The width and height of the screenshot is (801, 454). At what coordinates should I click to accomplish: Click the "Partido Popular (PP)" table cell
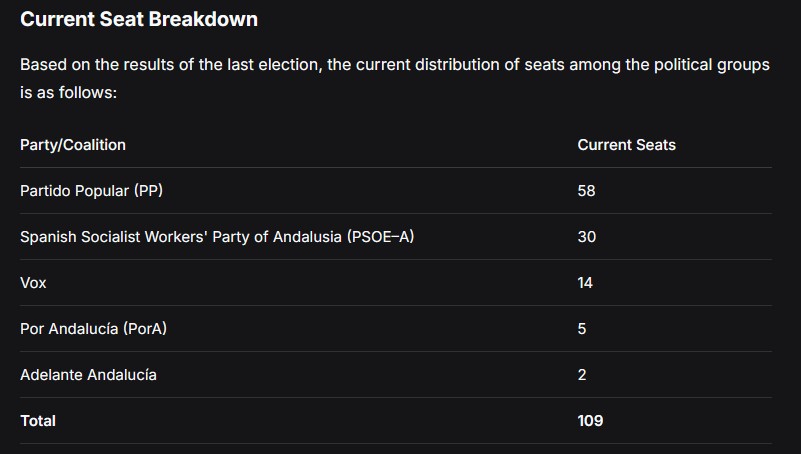pos(91,190)
